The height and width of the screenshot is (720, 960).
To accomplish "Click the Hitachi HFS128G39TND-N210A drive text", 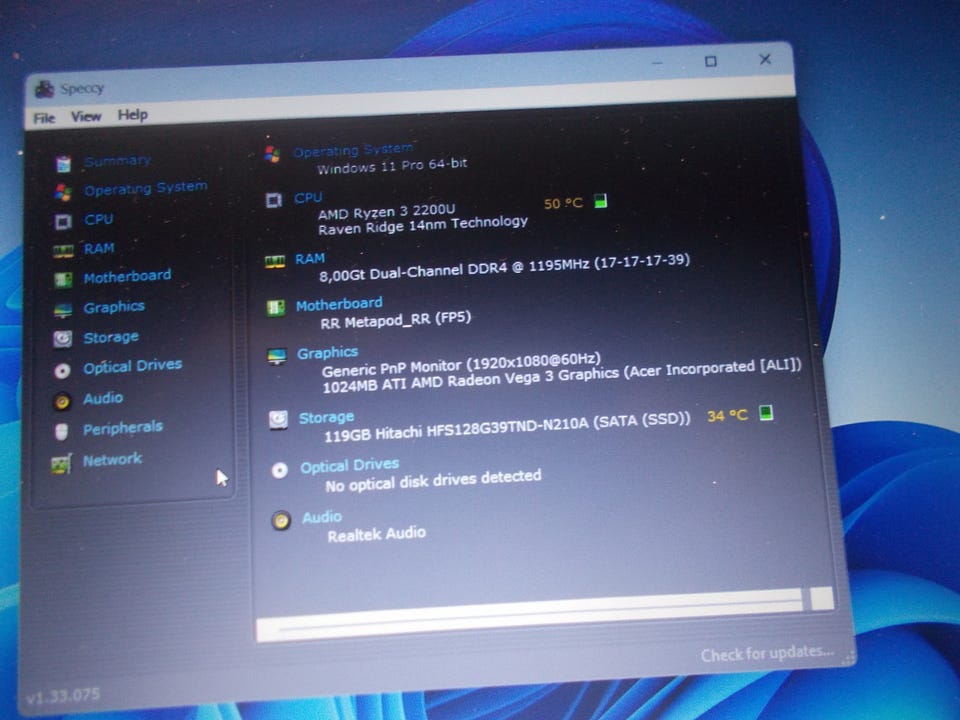I will pos(507,427).
